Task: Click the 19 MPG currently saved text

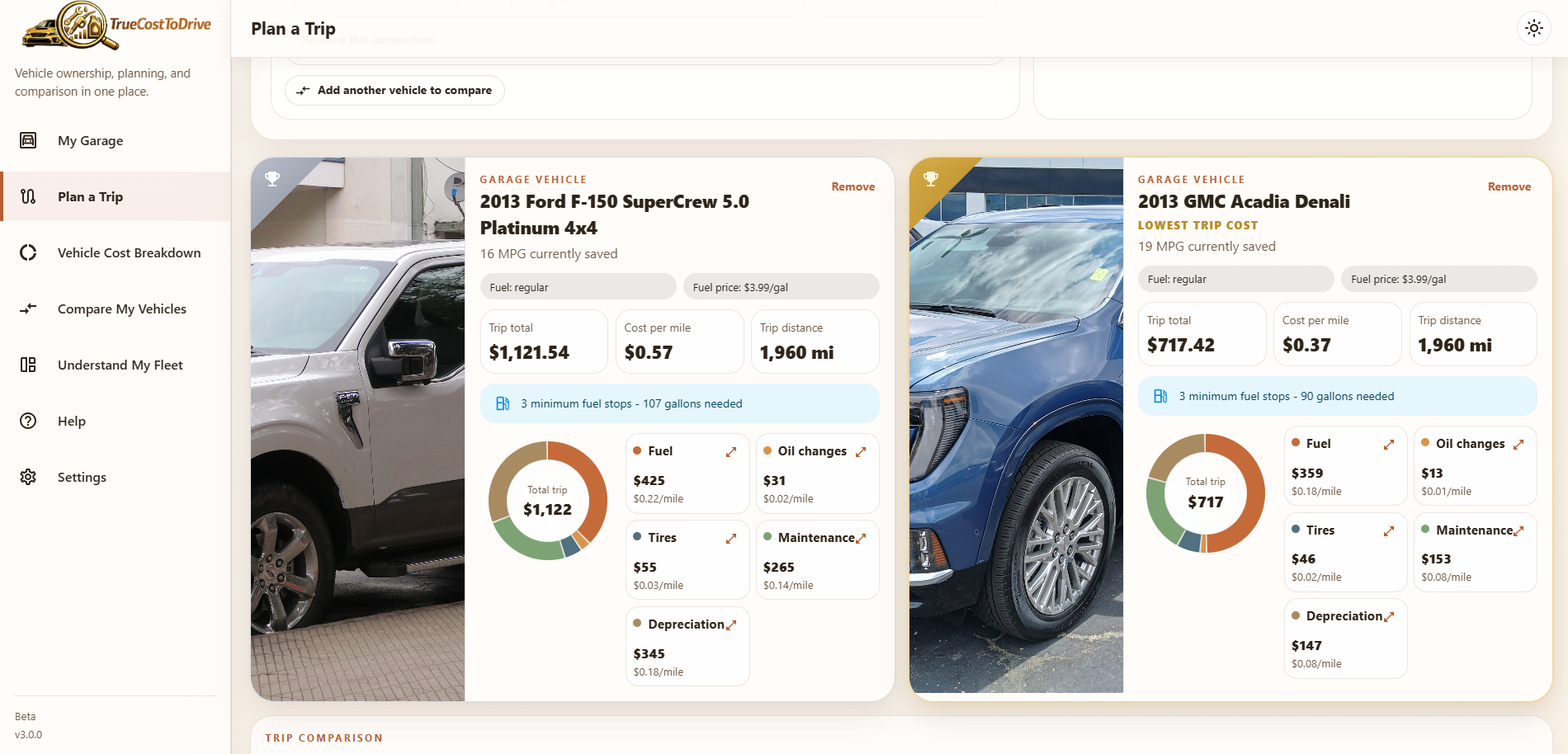Action: coord(1207,247)
